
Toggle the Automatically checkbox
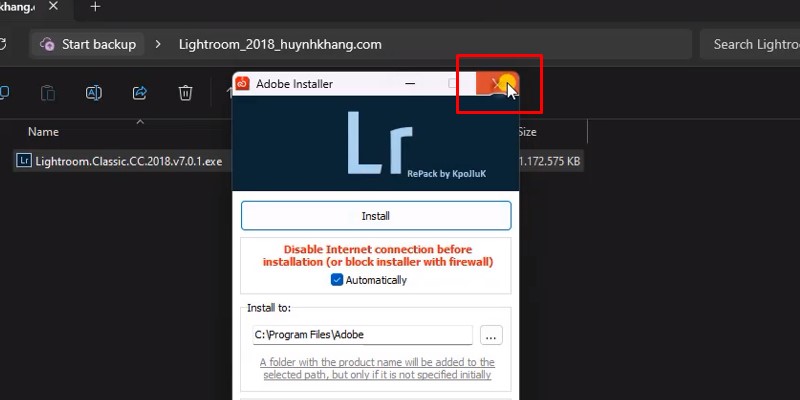coord(337,280)
